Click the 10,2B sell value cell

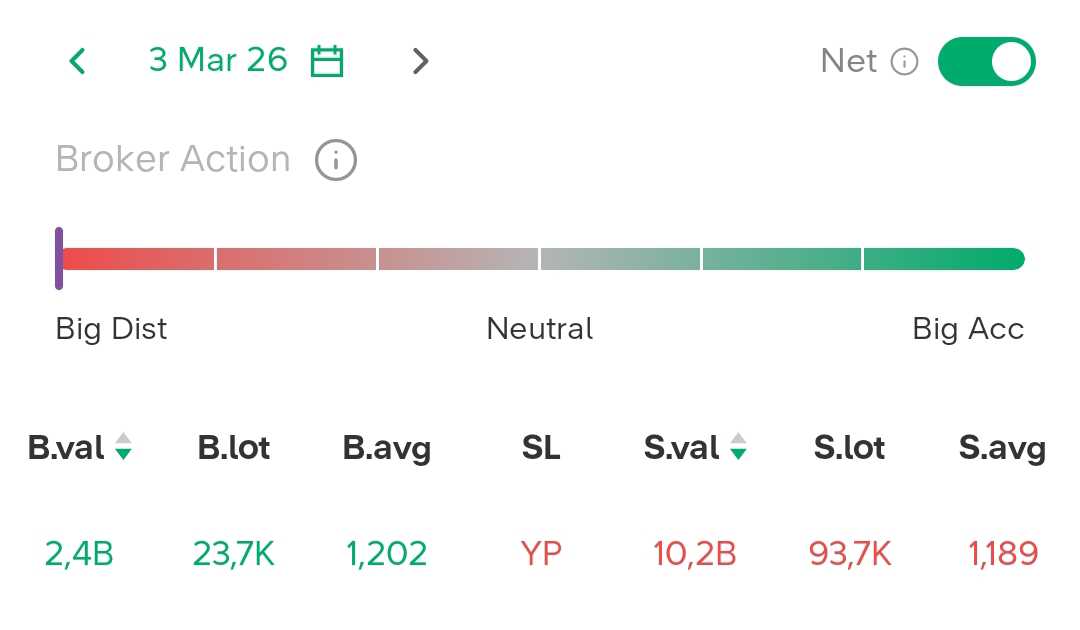point(694,553)
